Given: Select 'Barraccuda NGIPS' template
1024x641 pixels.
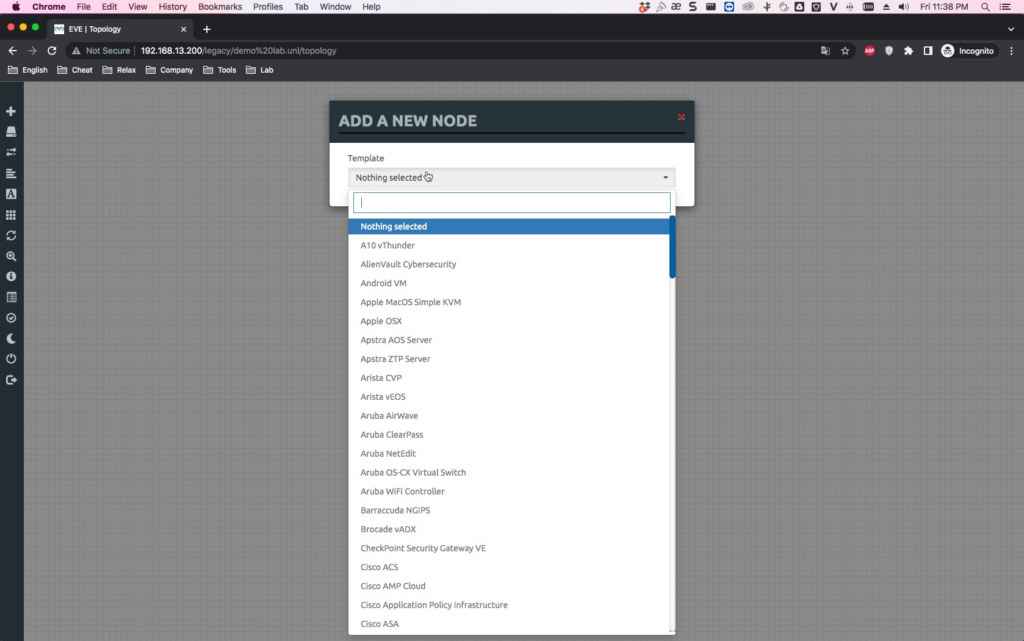Looking at the screenshot, I should 508,510.
